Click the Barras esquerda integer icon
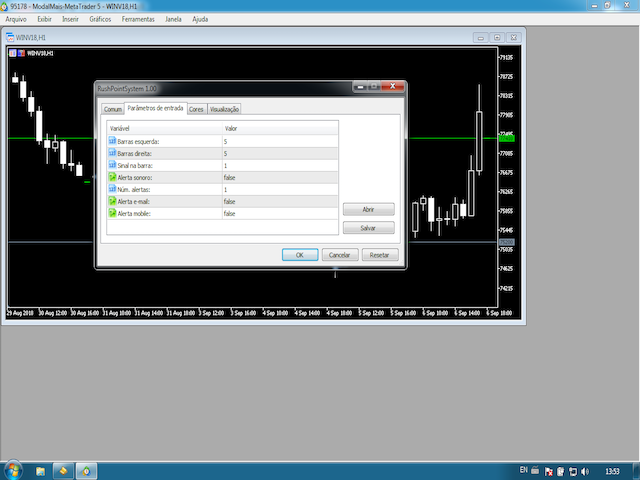This screenshot has height=480, width=640. (112, 141)
